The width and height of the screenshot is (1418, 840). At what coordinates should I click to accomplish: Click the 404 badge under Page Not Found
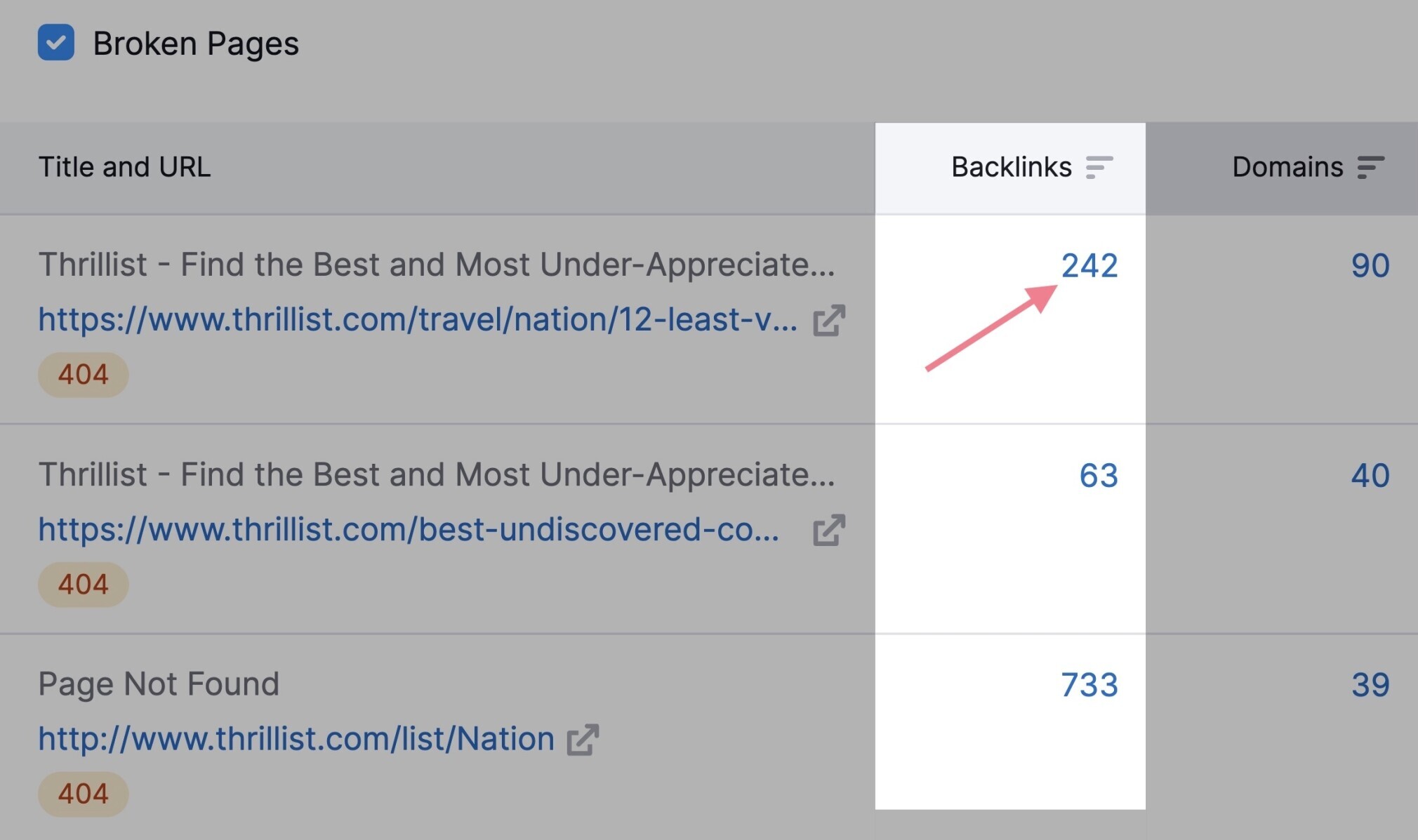[x=84, y=794]
